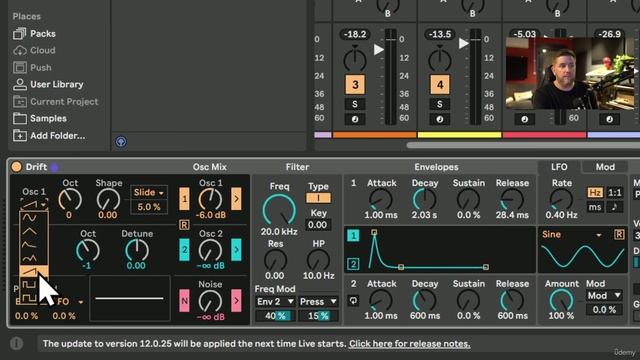Click the Slide 5.0 % value field
Screen dimensions: 640x360
coord(149,207)
